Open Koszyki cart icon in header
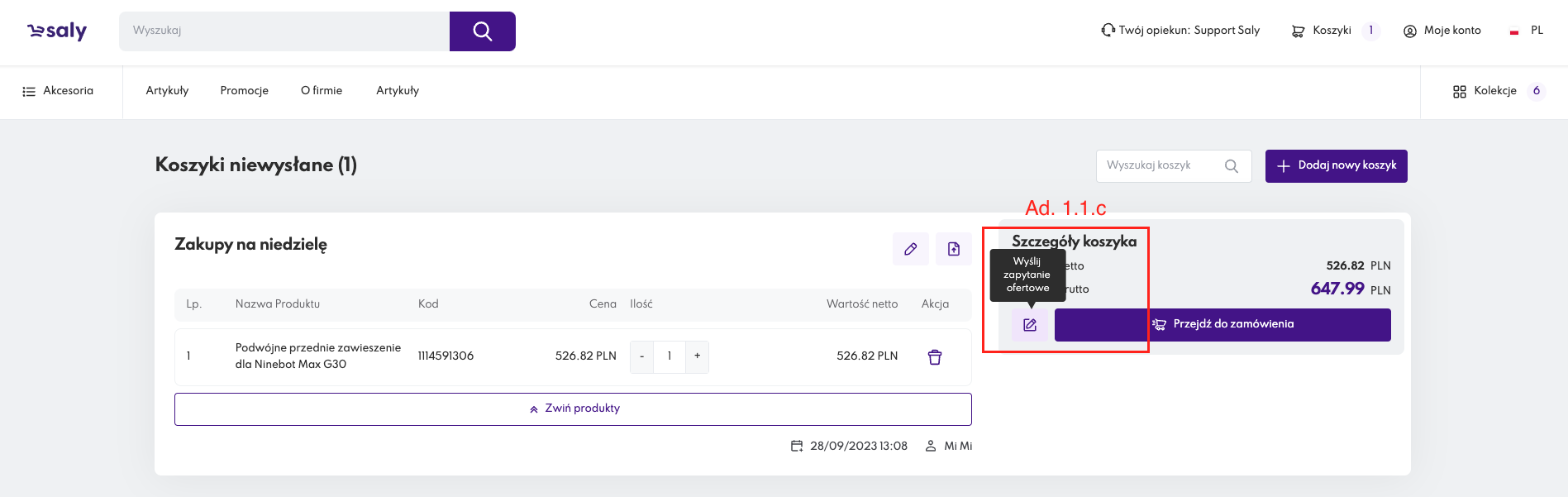 pyautogui.click(x=1299, y=31)
